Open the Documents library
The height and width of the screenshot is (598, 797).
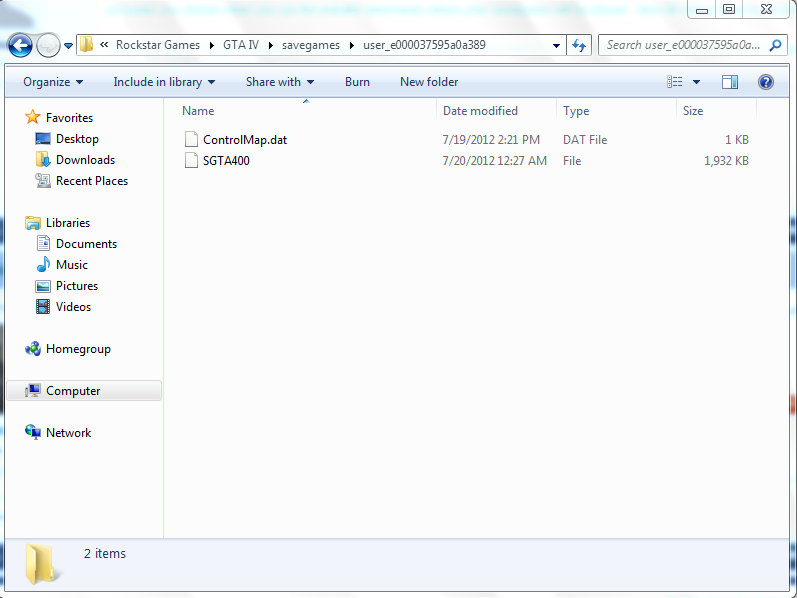pos(86,244)
